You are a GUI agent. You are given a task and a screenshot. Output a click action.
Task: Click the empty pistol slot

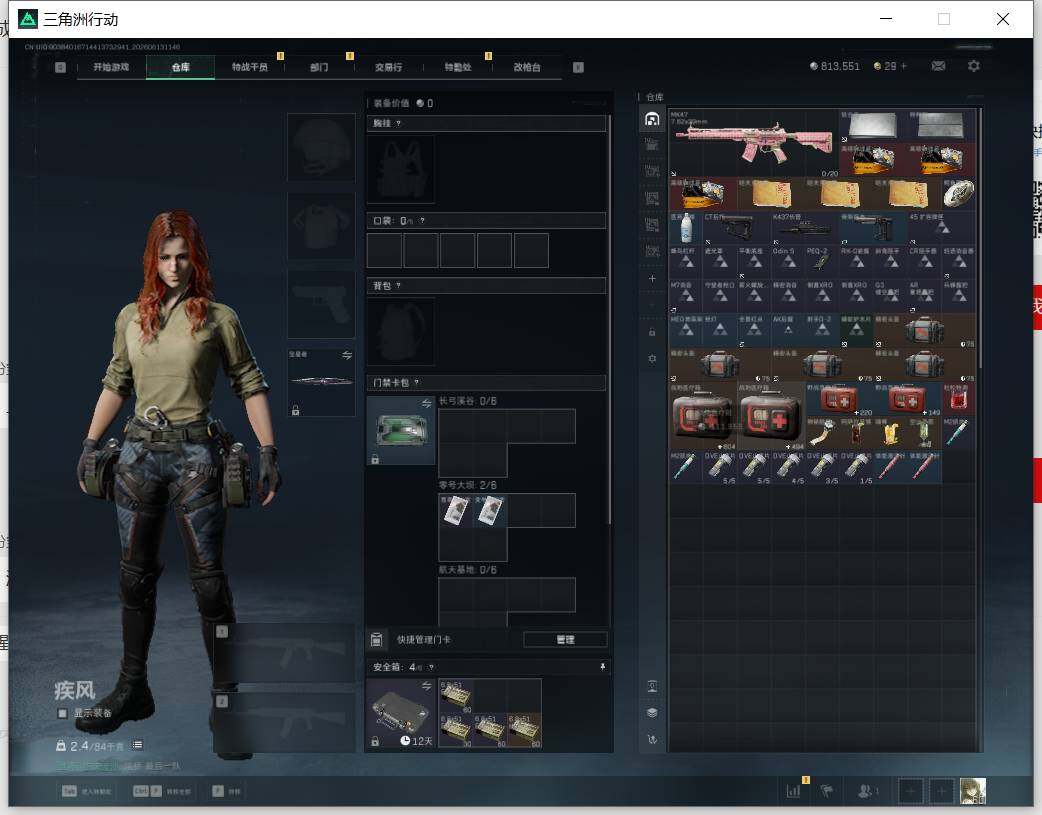click(321, 304)
